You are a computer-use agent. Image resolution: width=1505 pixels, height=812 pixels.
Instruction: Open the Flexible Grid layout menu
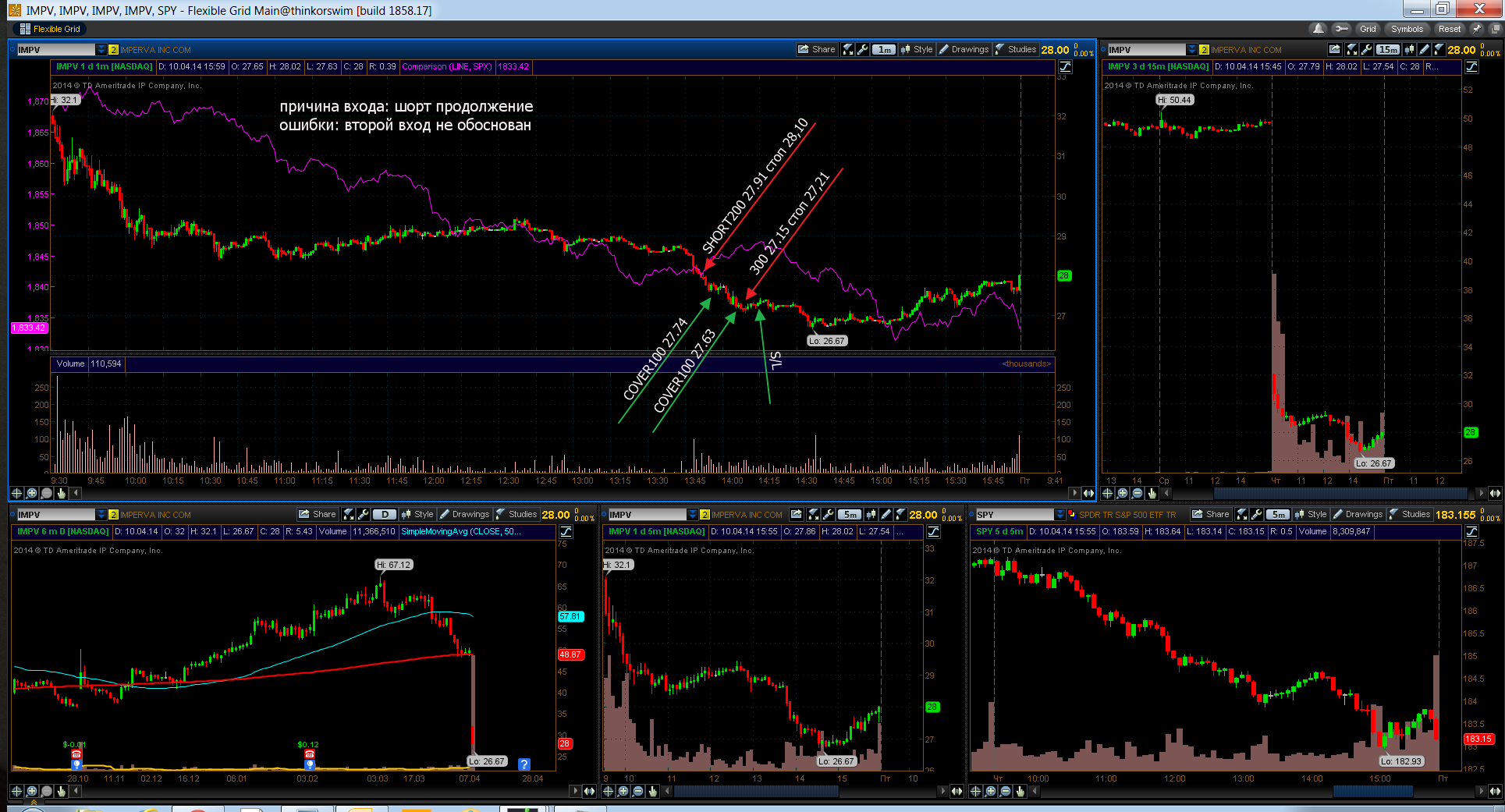(x=50, y=29)
